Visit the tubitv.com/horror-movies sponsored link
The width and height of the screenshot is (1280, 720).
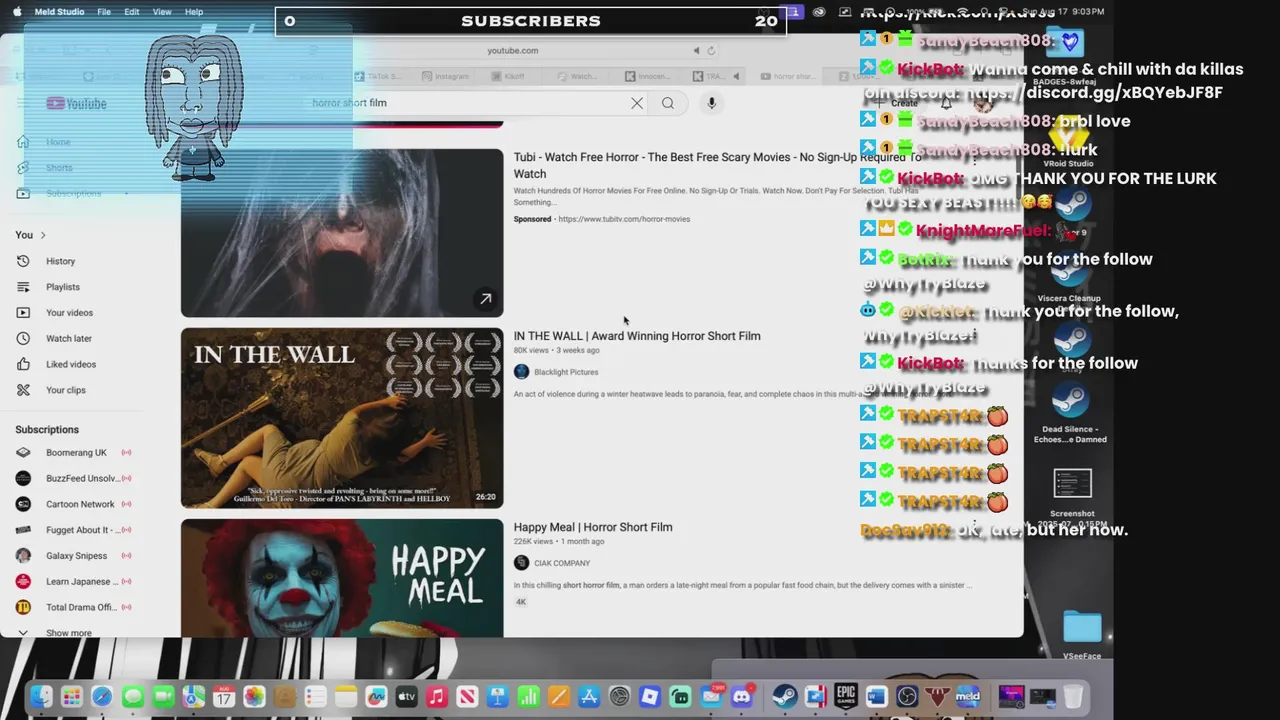[624, 219]
